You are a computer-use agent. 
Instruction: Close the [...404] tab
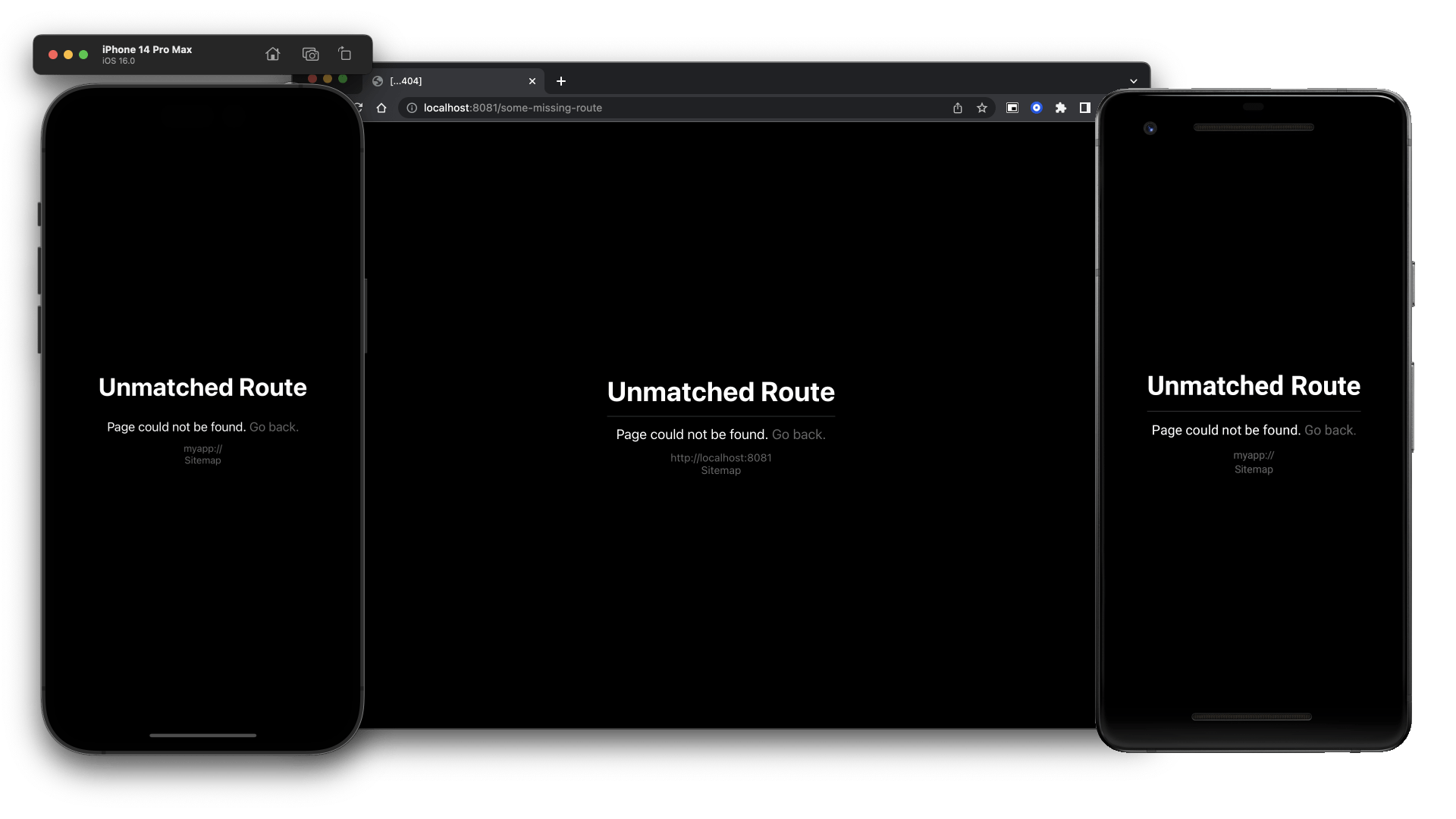(x=532, y=81)
